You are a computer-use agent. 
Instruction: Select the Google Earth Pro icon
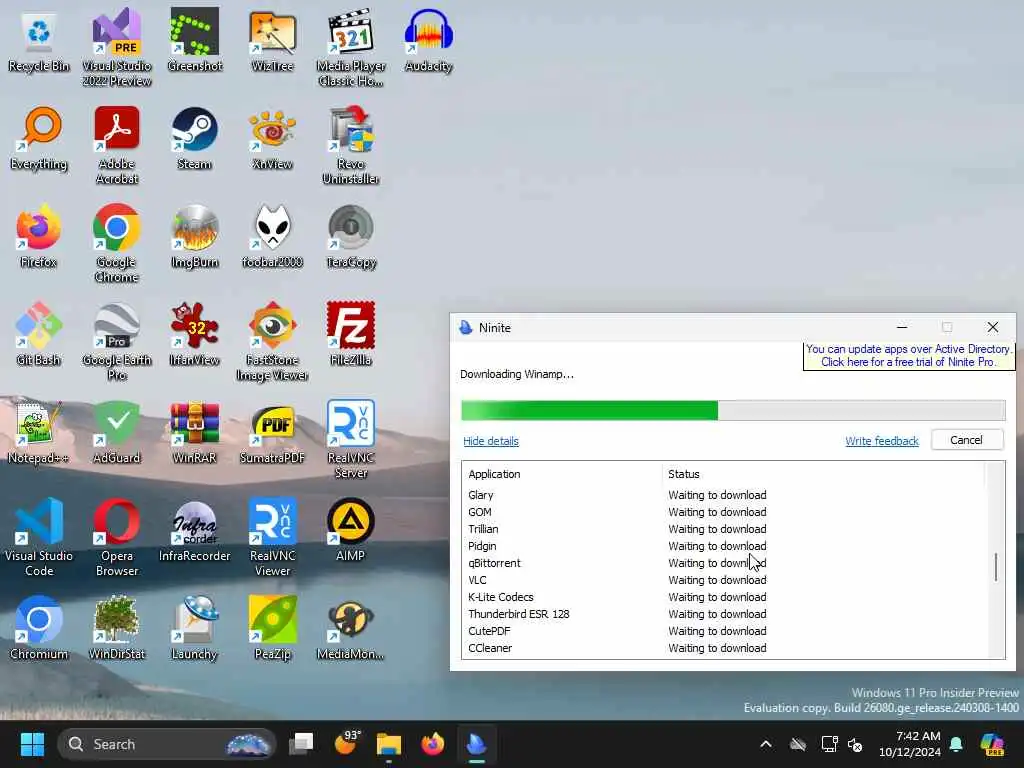click(117, 342)
